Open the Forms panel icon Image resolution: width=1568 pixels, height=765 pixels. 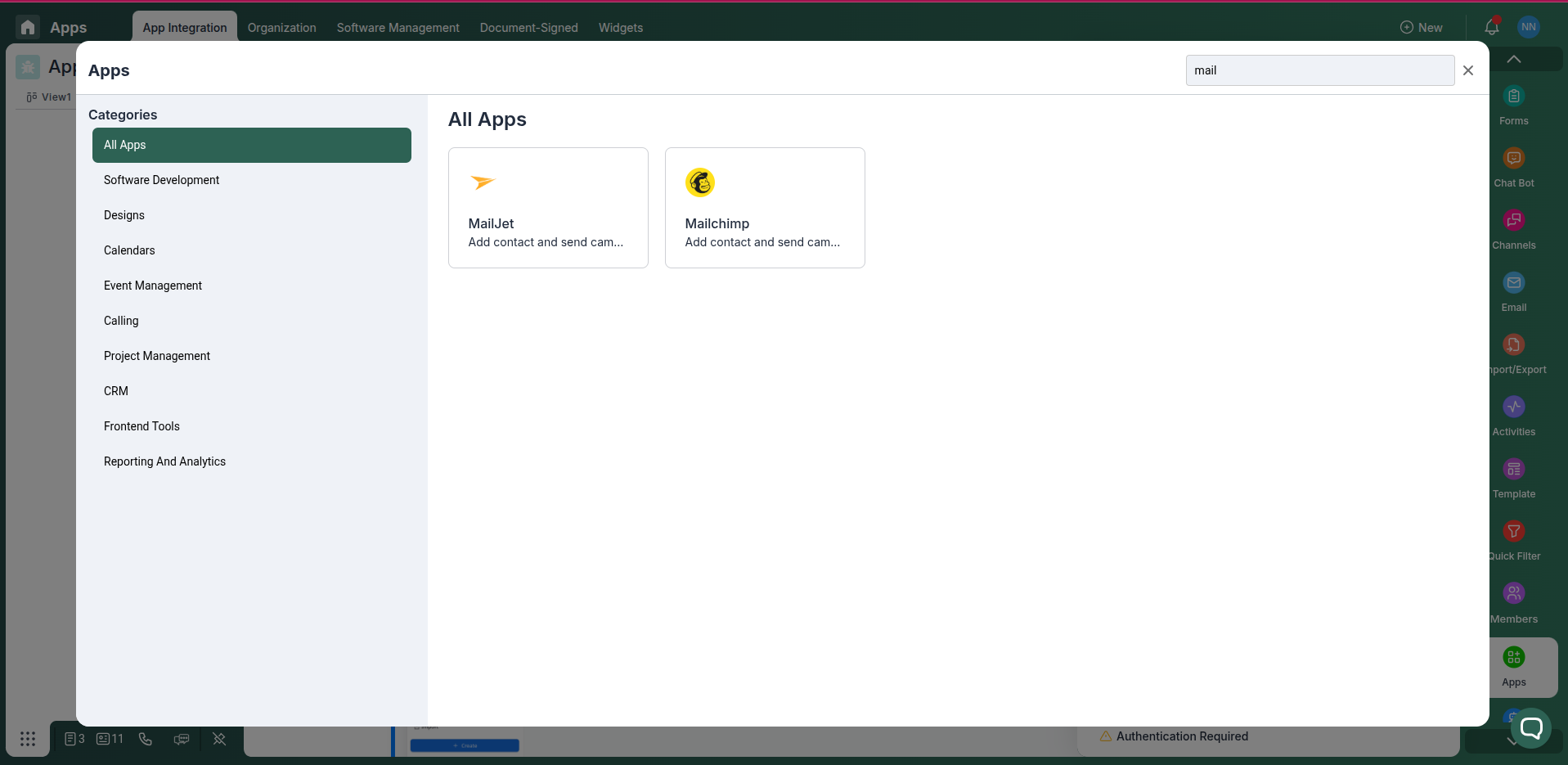pos(1513,96)
